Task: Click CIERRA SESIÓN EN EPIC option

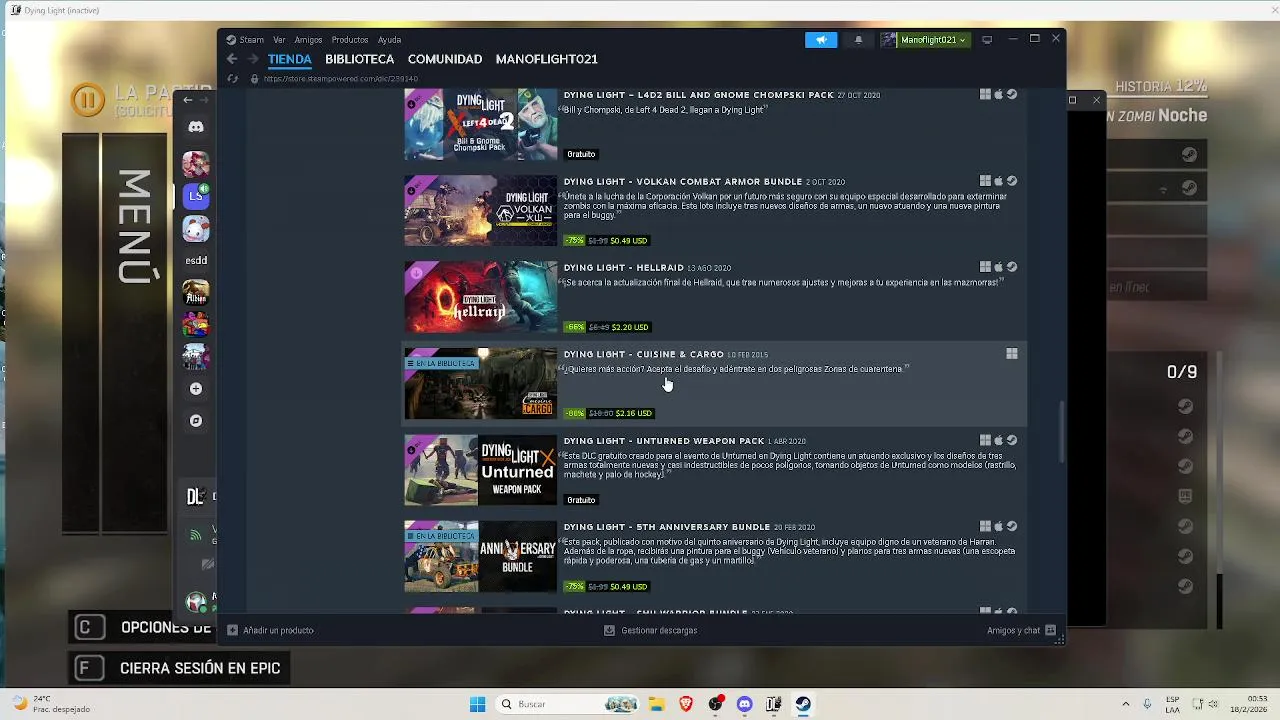Action: coord(180,668)
